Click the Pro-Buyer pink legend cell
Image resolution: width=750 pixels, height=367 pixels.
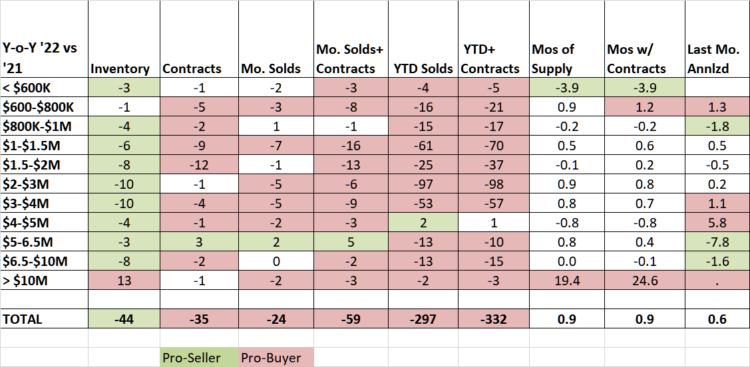[276, 357]
